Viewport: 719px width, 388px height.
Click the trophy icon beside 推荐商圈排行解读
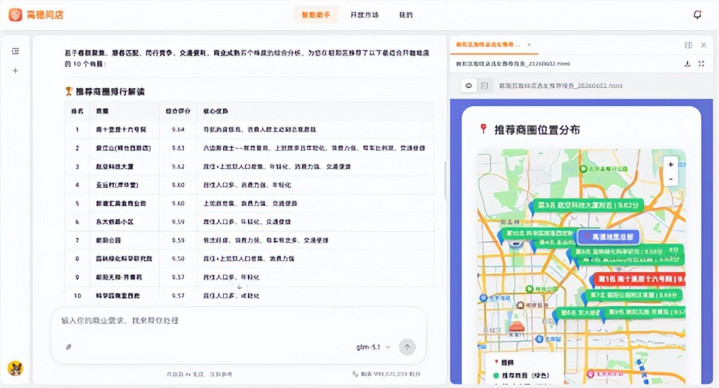click(69, 91)
